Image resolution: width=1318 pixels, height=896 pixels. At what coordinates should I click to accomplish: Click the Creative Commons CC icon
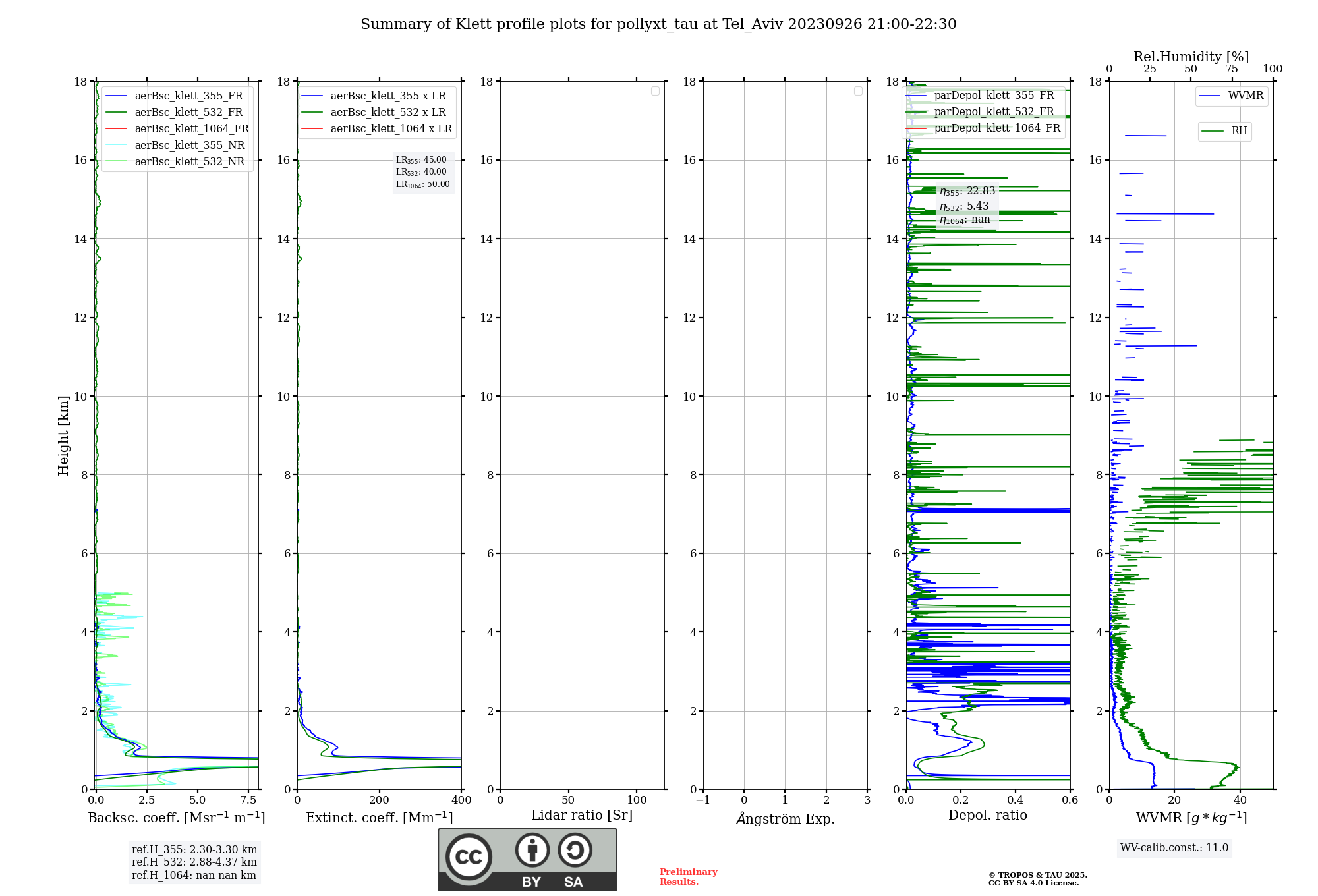pyautogui.click(x=469, y=856)
